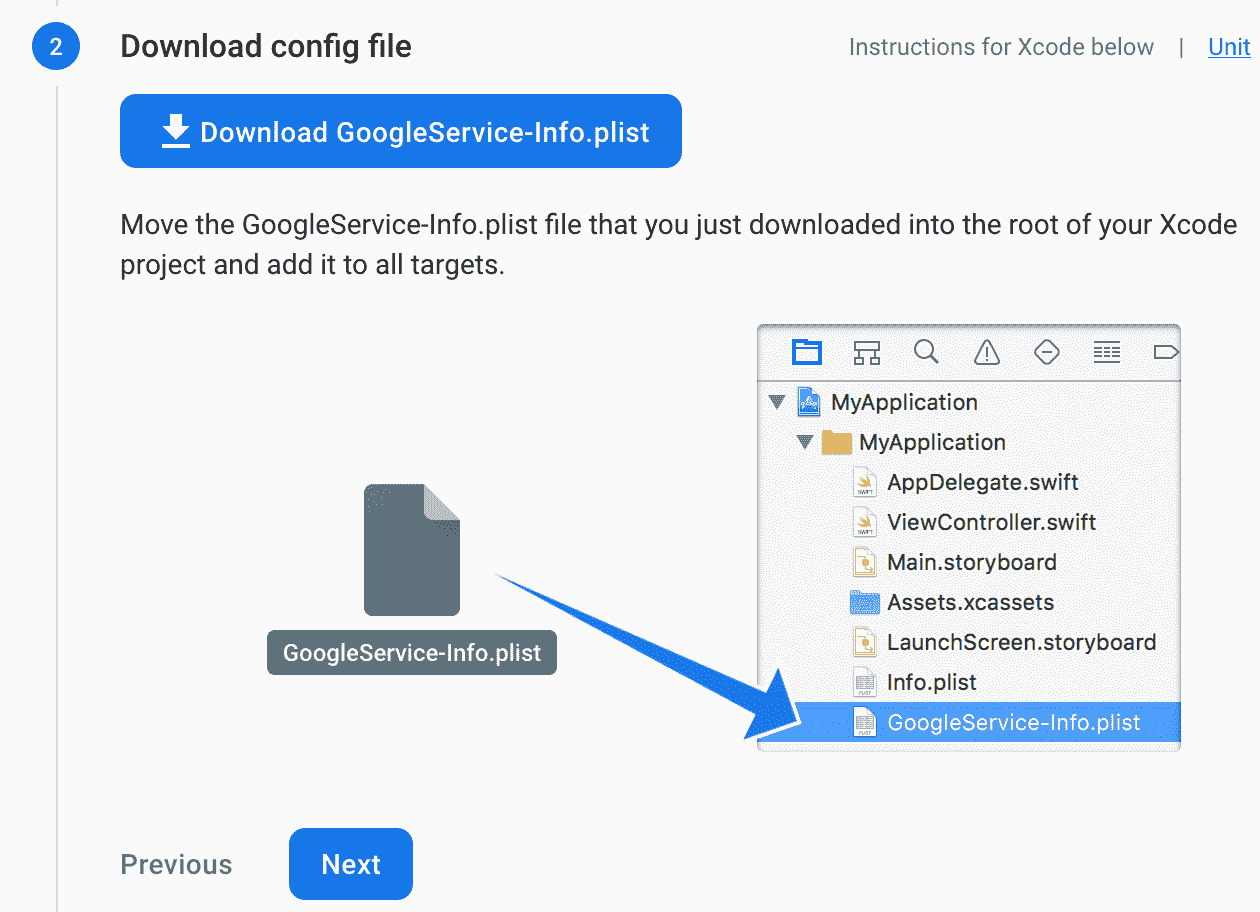Click the step 2 circle indicator
The width and height of the screenshot is (1260, 912).
coord(56,47)
